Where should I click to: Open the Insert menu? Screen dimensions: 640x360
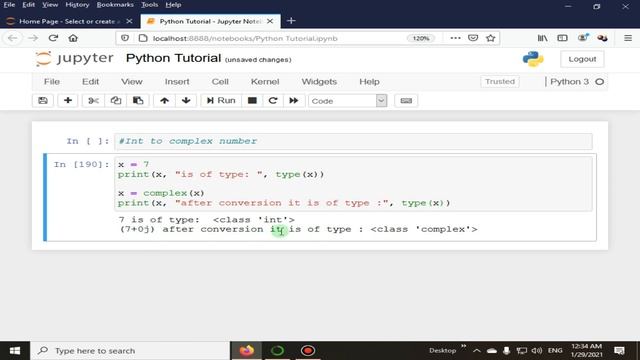coord(177,82)
